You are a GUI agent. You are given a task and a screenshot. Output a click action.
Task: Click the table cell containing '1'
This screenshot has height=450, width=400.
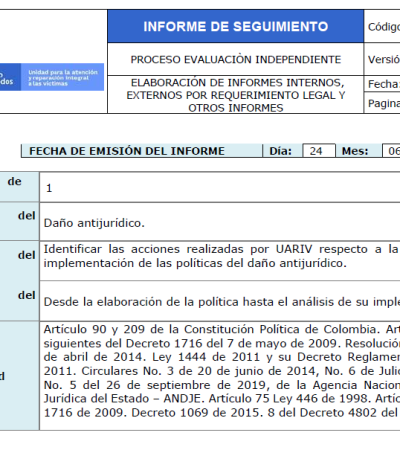click(220, 187)
